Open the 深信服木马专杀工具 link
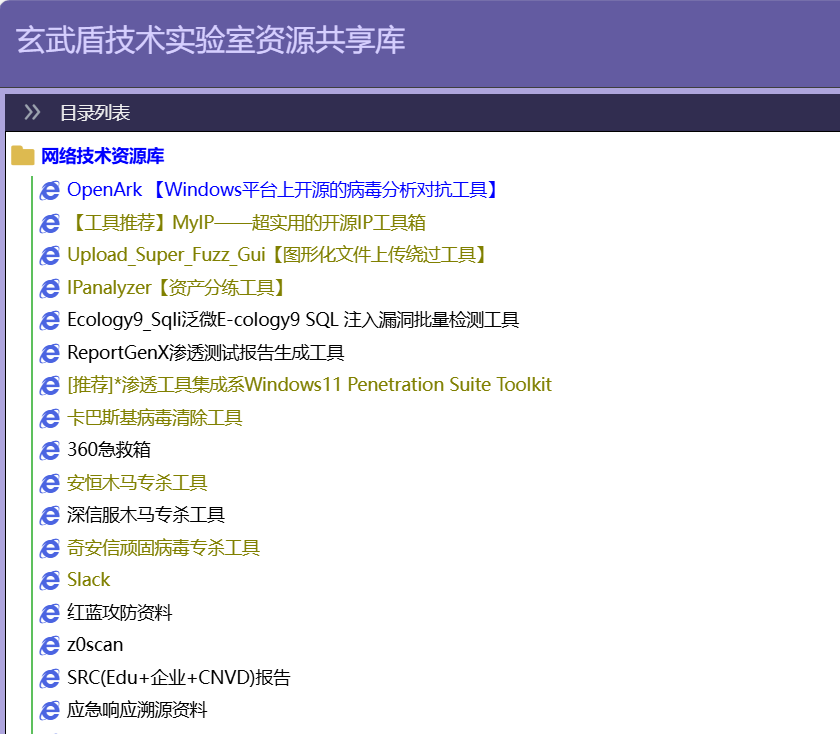 coord(146,515)
